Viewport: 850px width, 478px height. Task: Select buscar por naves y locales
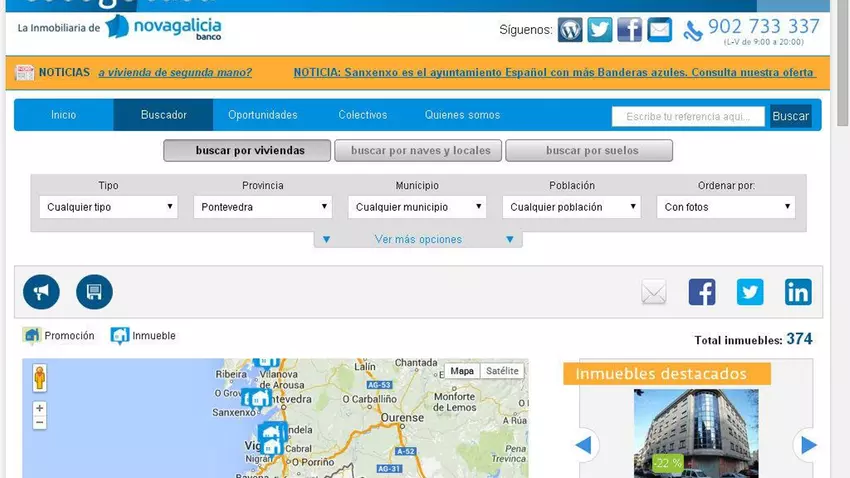point(418,151)
